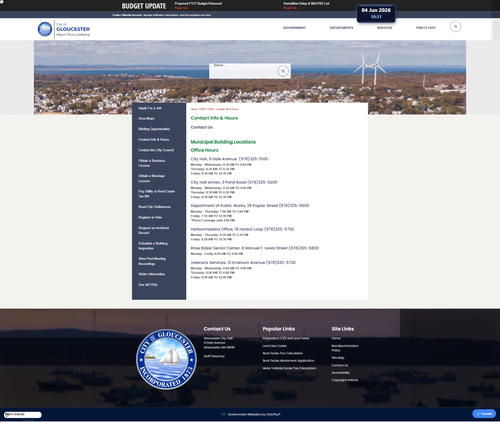Image resolution: width=500 pixels, height=422 pixels.
Task: Click first Read On link under Proposed Budget
Action: 181,8
